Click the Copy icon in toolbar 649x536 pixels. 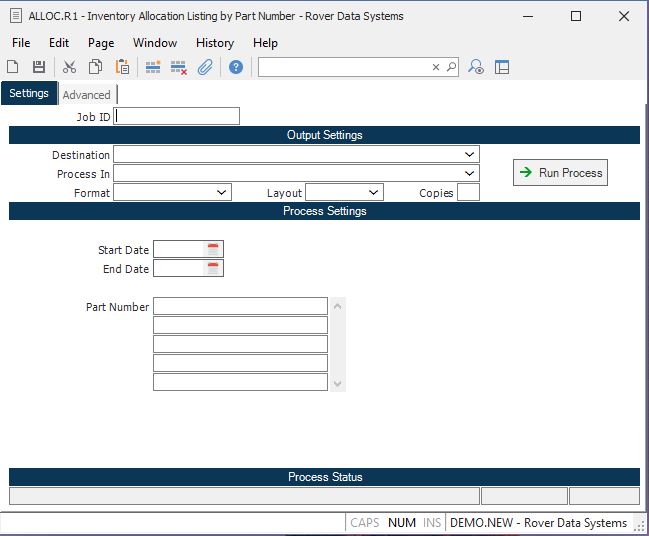[x=95, y=67]
